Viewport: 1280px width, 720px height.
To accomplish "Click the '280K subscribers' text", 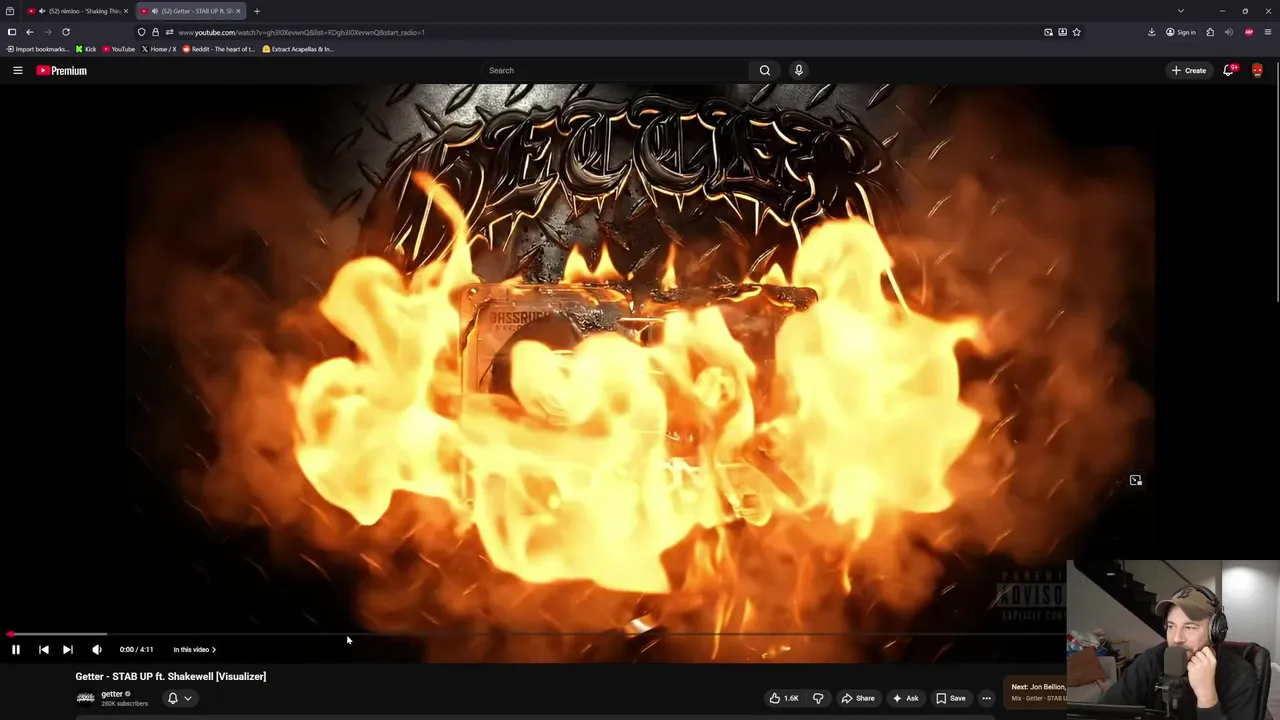I will click(125, 704).
